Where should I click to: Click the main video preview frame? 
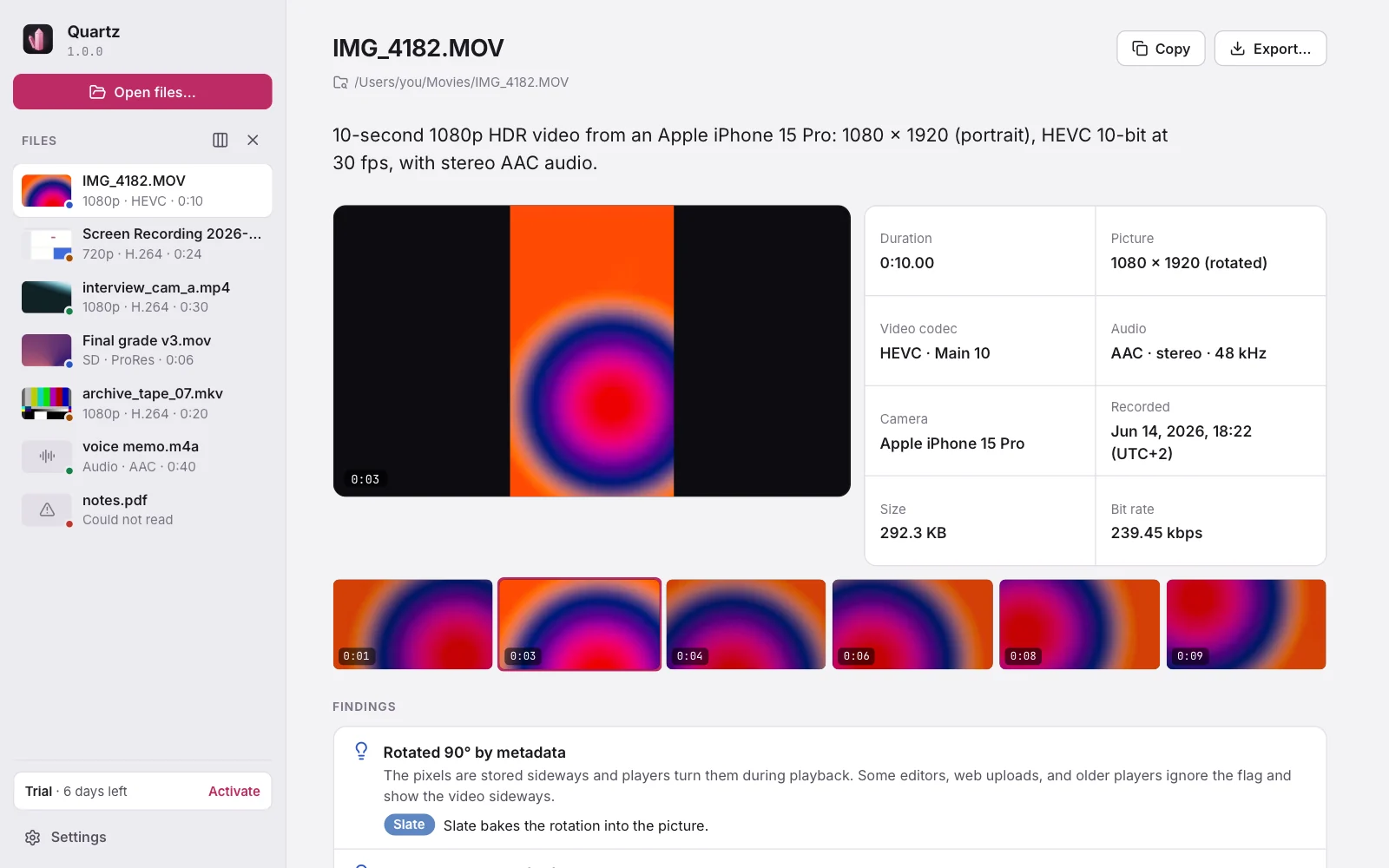[592, 351]
